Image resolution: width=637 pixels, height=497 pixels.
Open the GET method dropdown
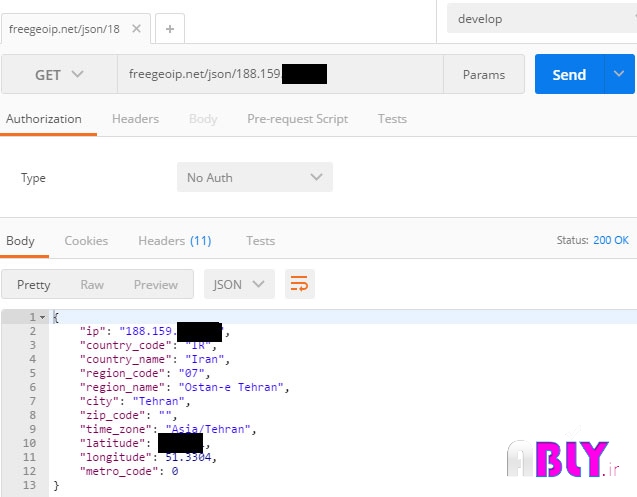(59, 74)
